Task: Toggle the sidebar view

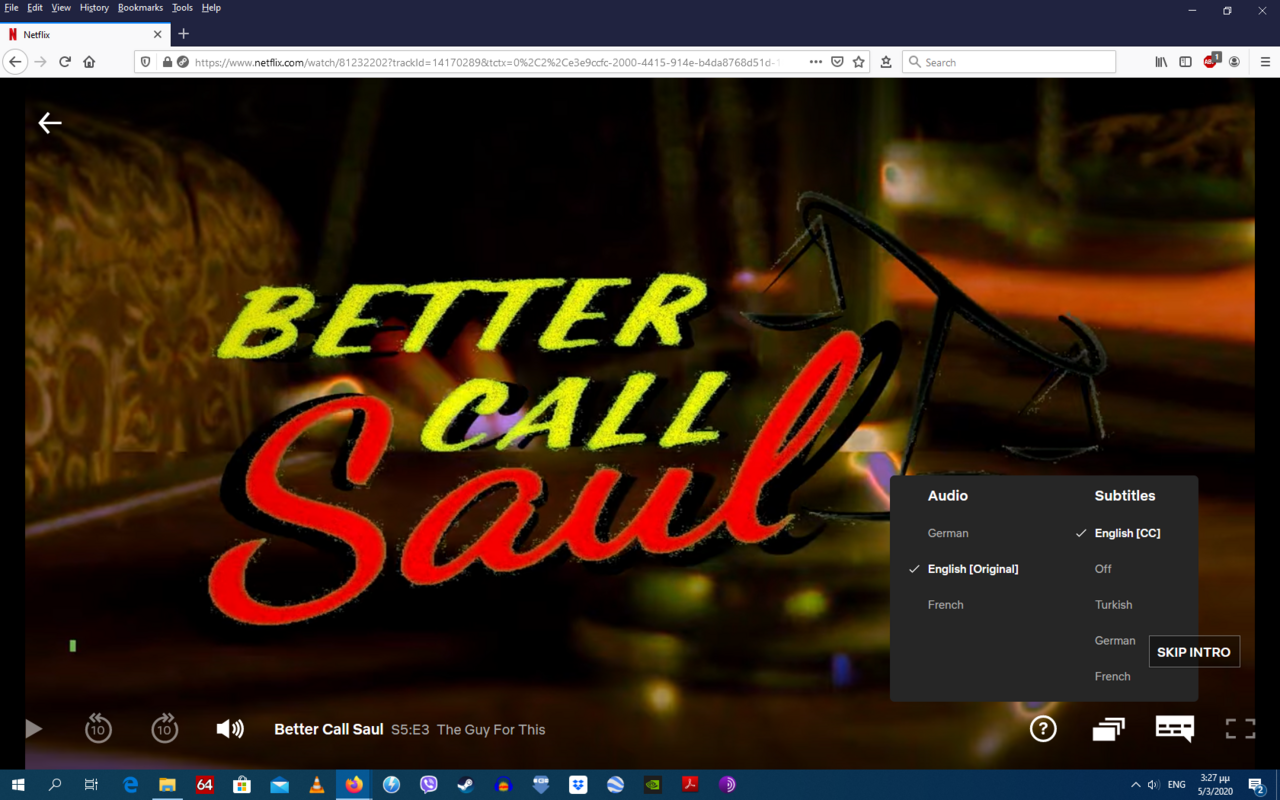Action: [x=1185, y=62]
